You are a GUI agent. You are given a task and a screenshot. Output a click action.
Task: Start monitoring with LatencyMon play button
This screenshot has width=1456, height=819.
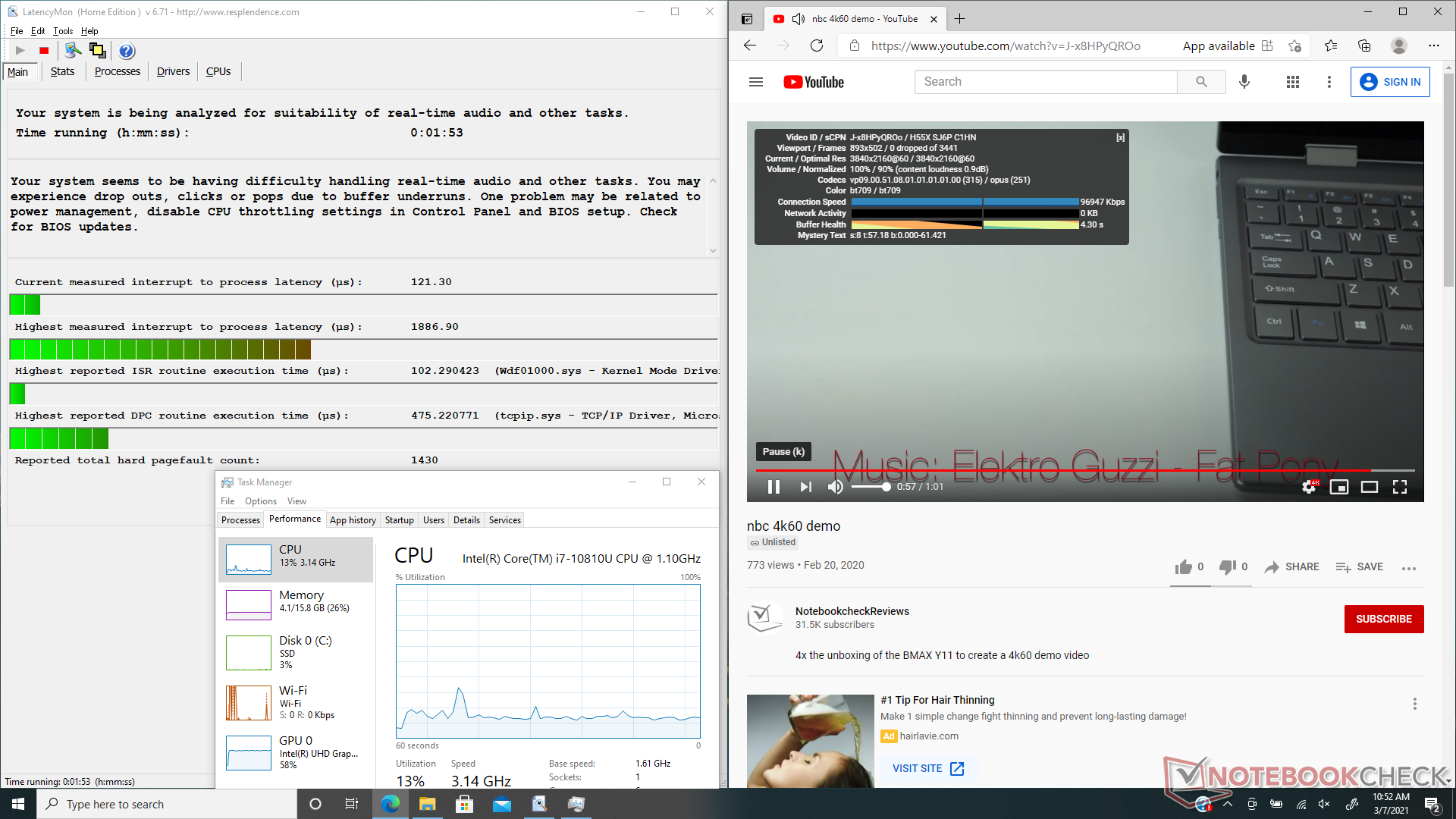coord(20,51)
